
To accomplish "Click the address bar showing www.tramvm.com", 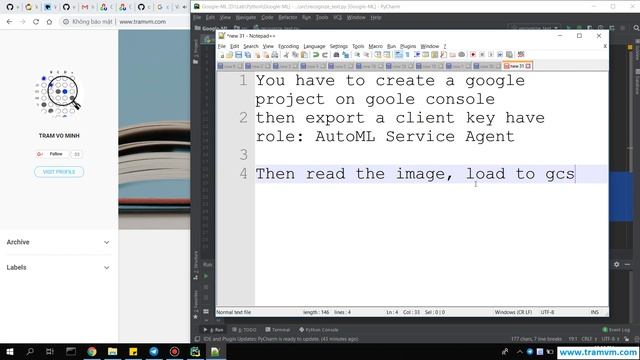I will (142, 22).
